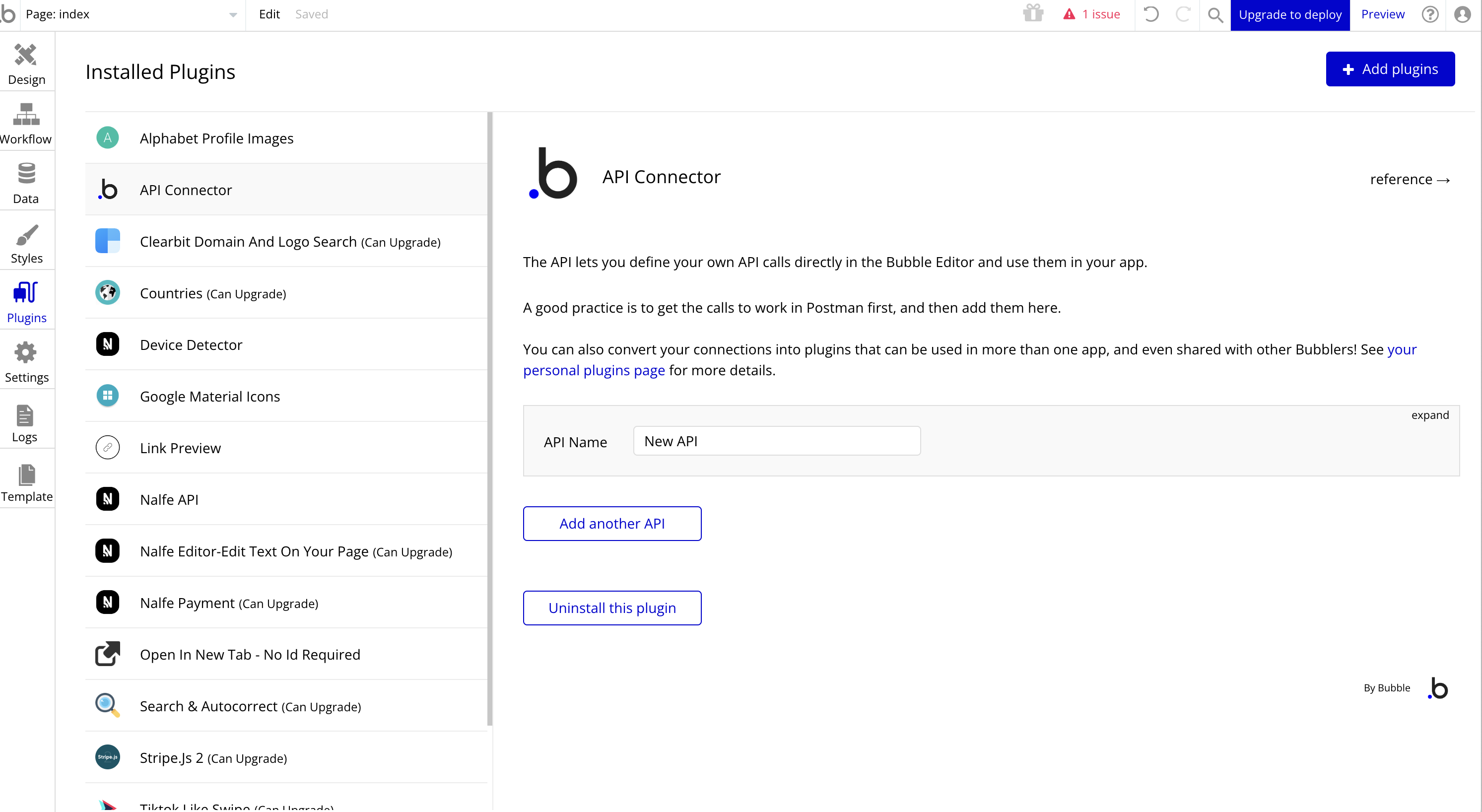Click the plugin list scrollbar
Viewport: 1482px width, 812px height.
[x=489, y=419]
